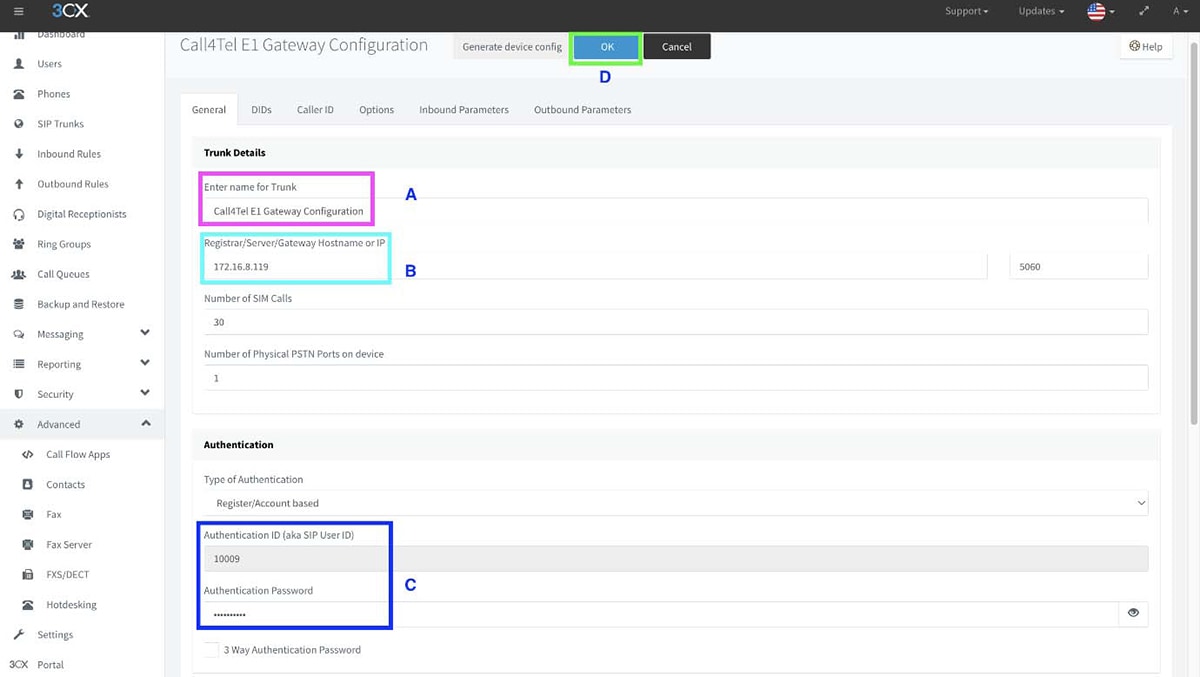Cancel the gateway configuration
The image size is (1200, 677).
[x=677, y=47]
